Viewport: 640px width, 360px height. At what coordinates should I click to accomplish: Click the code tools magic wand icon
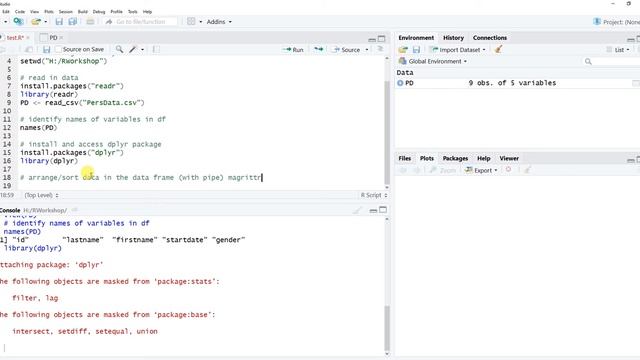pyautogui.click(x=133, y=49)
